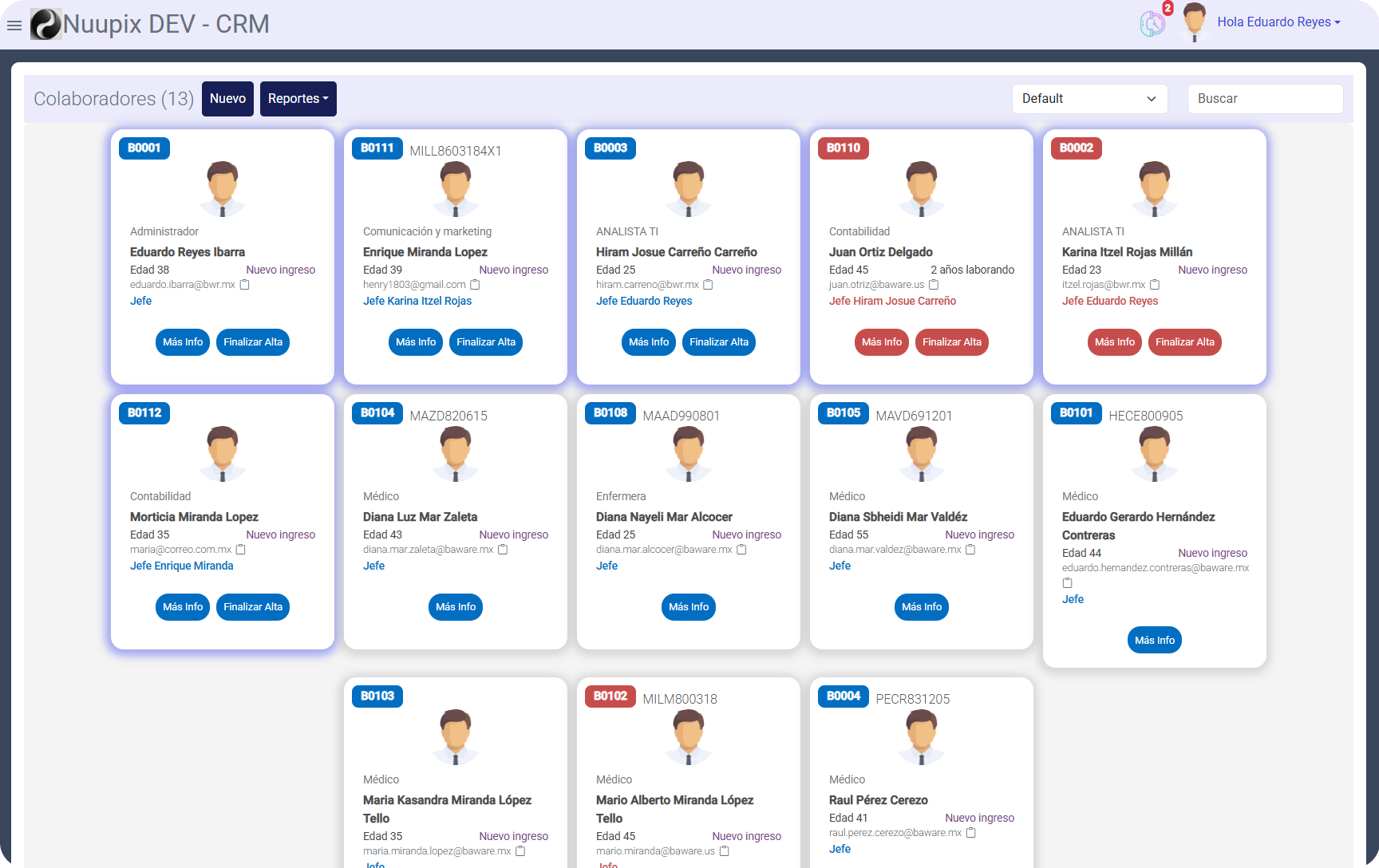Open the Default sort selector
This screenshot has height=868, width=1379.
[1089, 99]
